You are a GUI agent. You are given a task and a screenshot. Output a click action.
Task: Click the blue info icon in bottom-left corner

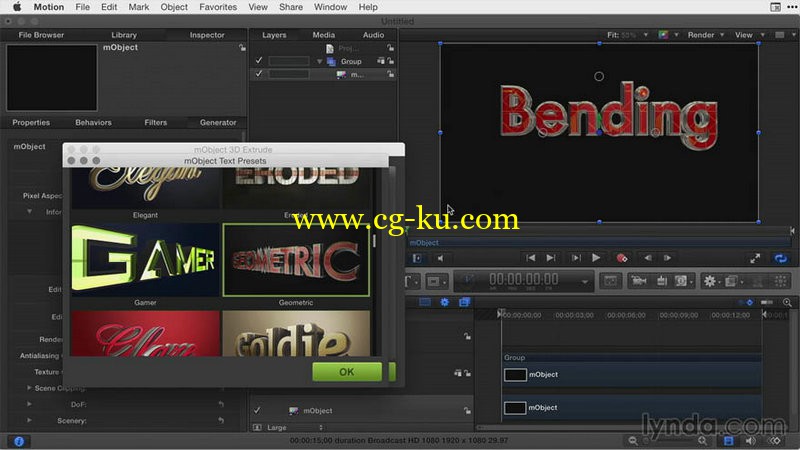19,441
